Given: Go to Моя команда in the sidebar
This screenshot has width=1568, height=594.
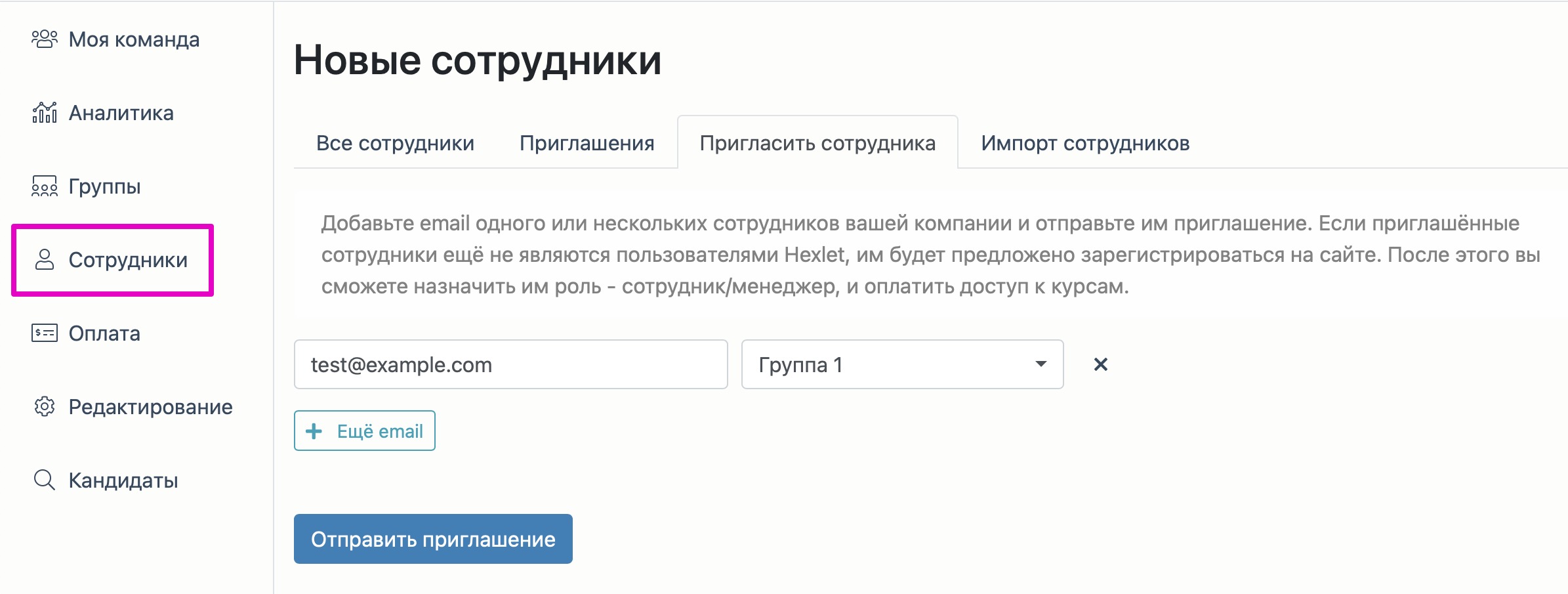Looking at the screenshot, I should tap(134, 39).
